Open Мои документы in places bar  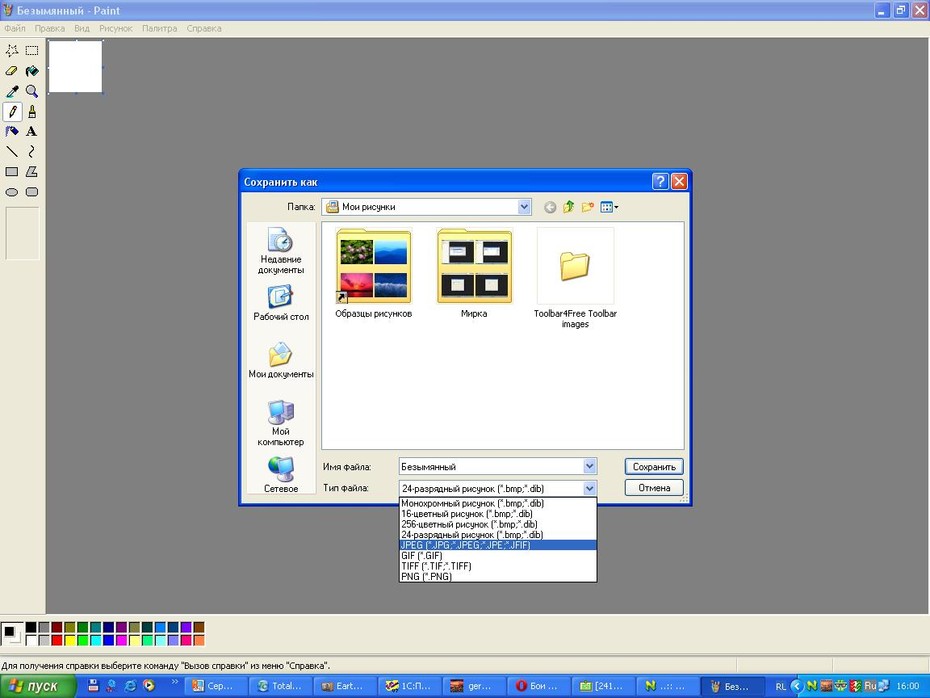pos(281,360)
